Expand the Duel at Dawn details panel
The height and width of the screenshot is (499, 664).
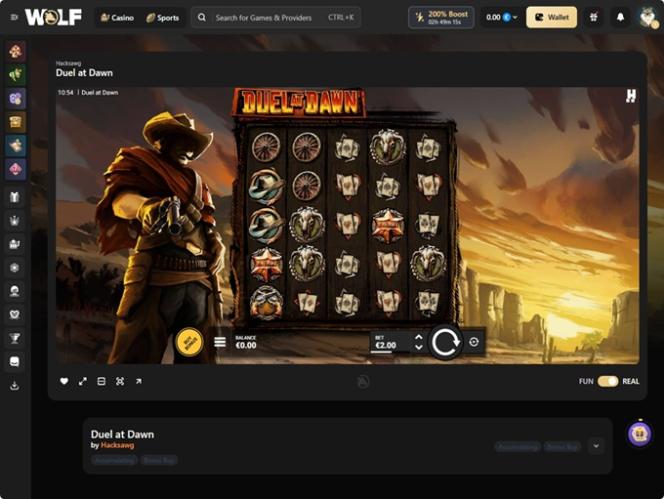(596, 446)
